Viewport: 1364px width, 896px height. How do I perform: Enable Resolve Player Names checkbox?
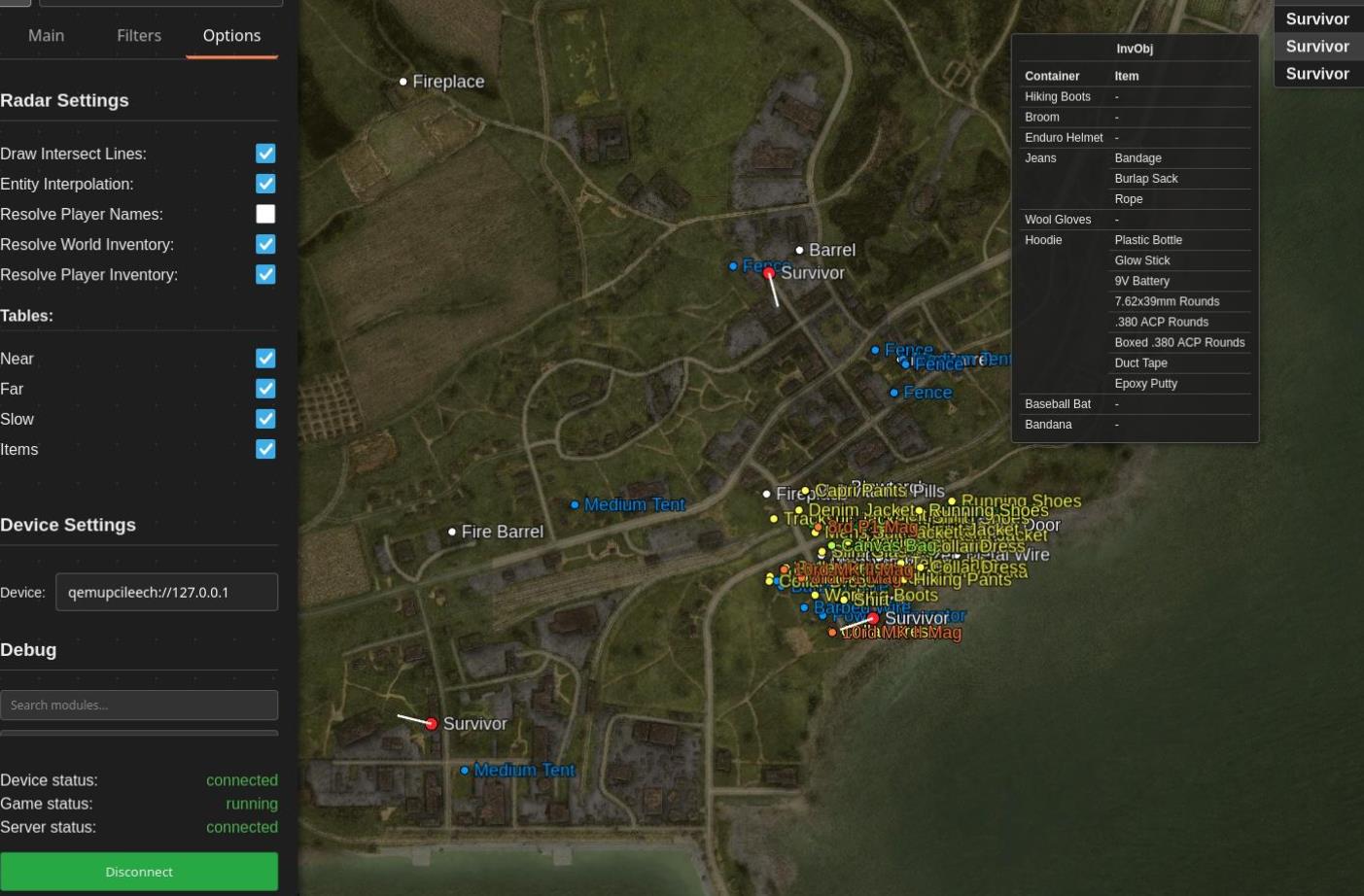[x=265, y=214]
